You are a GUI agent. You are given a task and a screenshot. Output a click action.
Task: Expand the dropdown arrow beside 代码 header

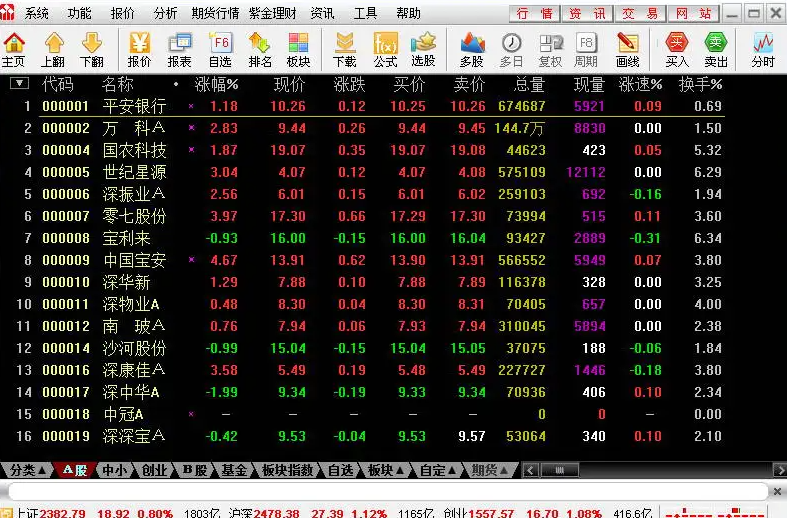18,84
